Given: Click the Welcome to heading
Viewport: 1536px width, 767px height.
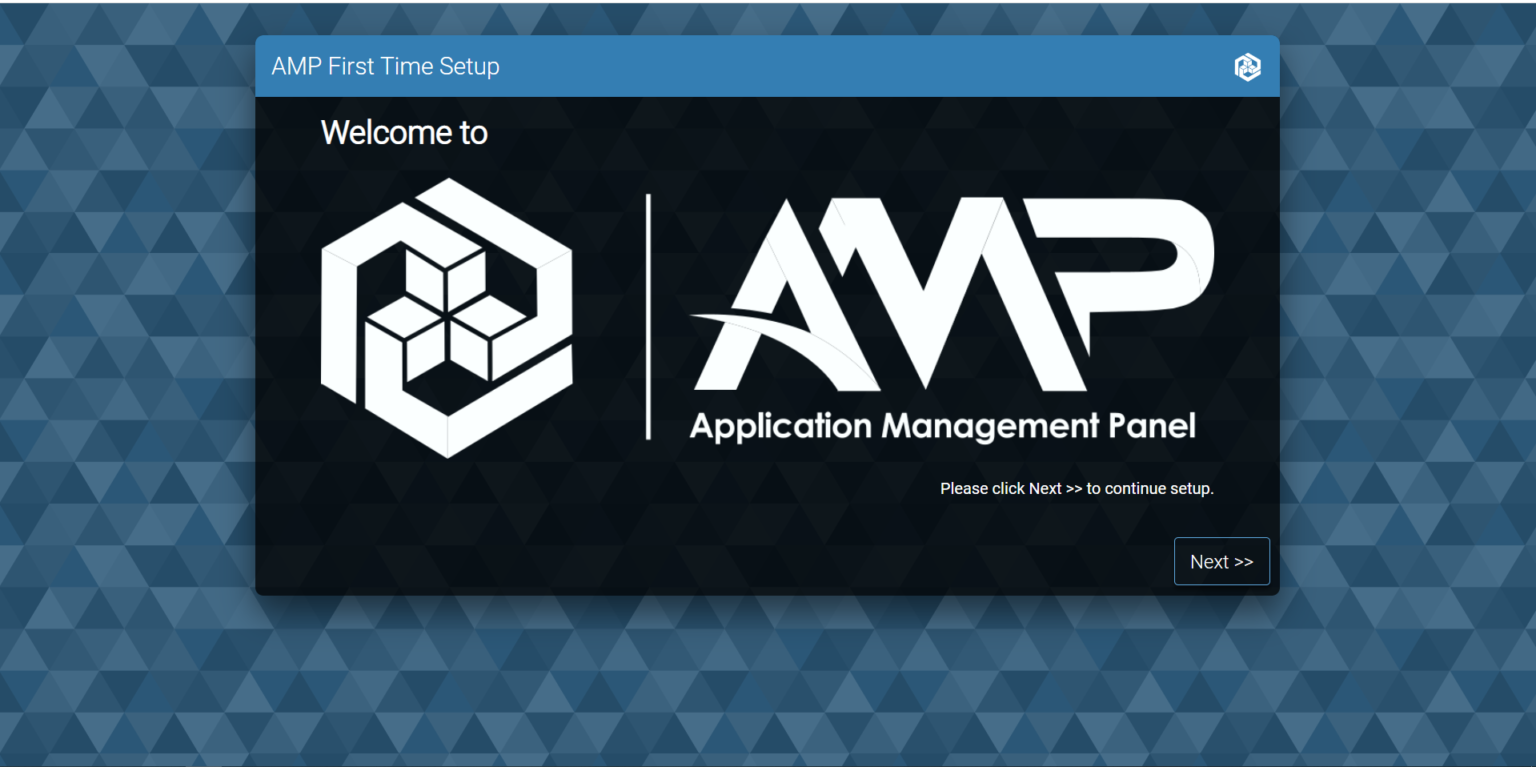Looking at the screenshot, I should [x=403, y=132].
